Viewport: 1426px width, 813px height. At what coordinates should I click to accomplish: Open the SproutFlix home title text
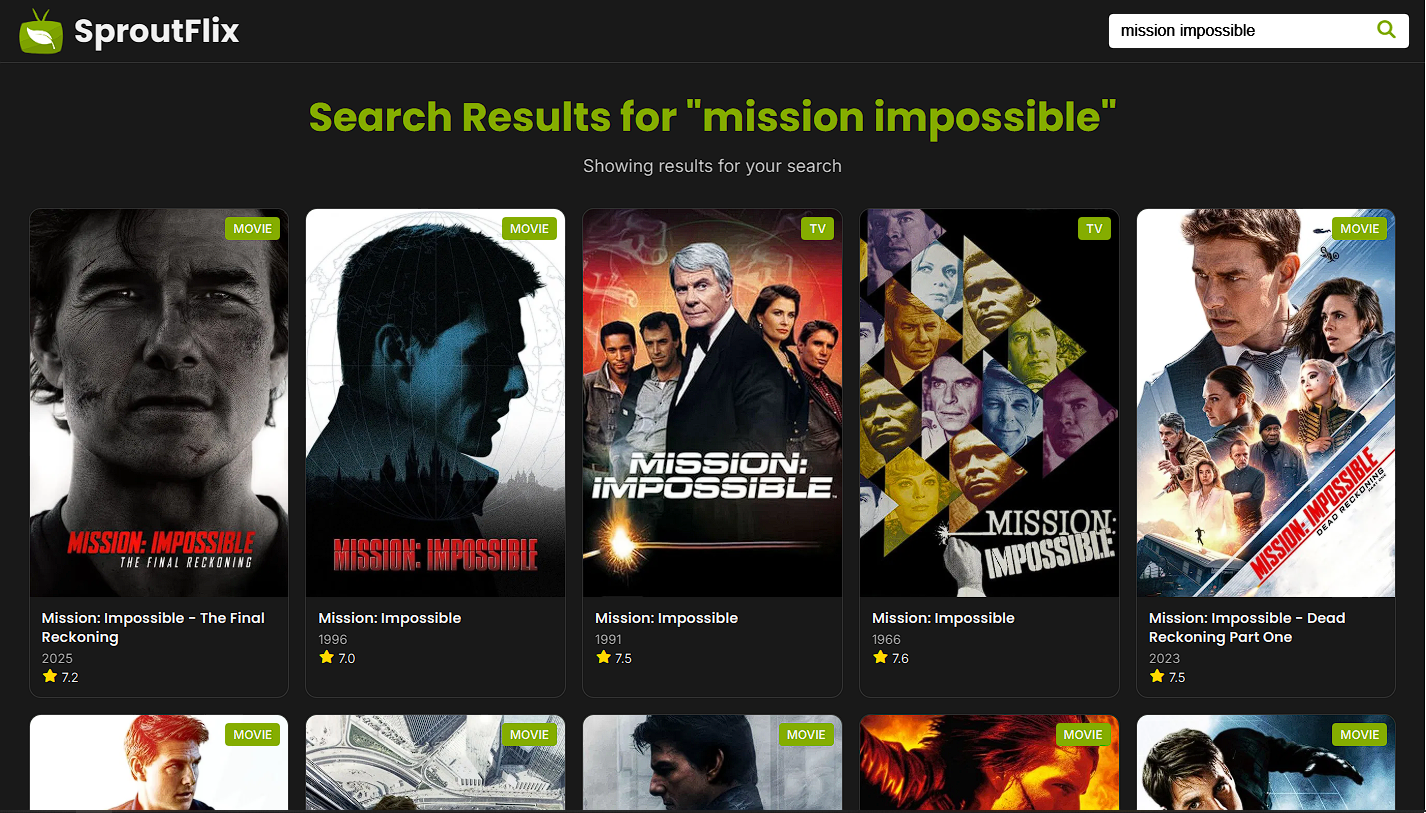coord(157,32)
